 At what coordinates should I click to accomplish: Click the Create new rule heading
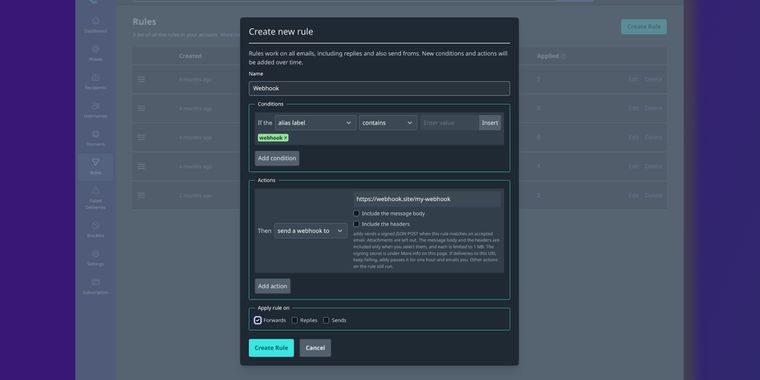pos(281,32)
